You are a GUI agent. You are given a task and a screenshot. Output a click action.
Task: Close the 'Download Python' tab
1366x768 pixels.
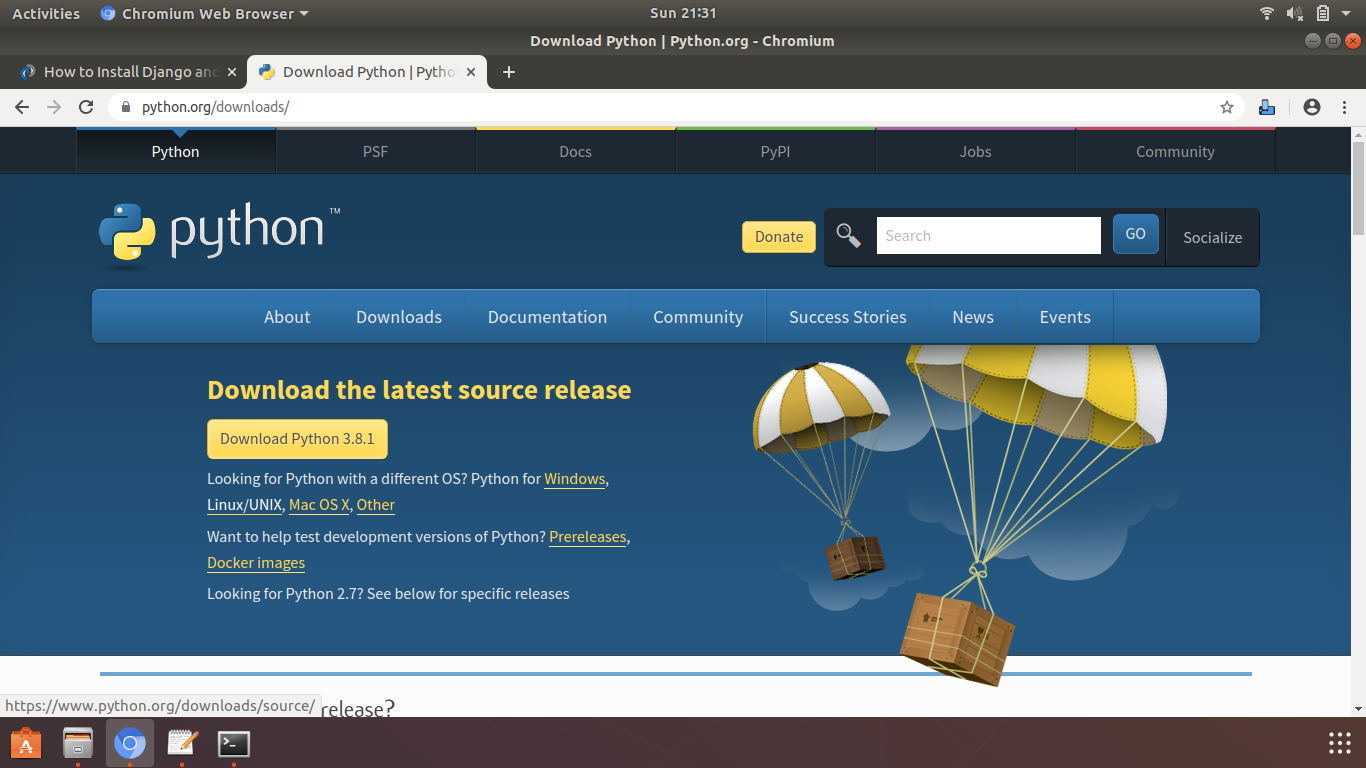[471, 72]
